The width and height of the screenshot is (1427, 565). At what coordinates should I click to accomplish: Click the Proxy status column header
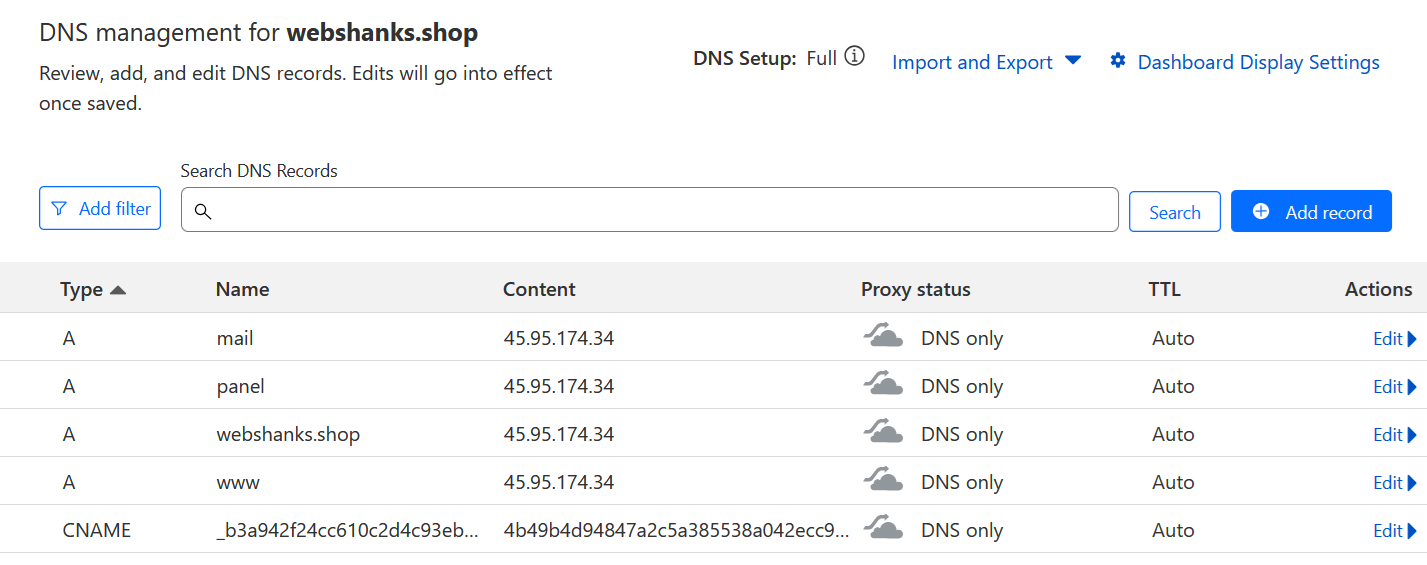click(x=916, y=289)
